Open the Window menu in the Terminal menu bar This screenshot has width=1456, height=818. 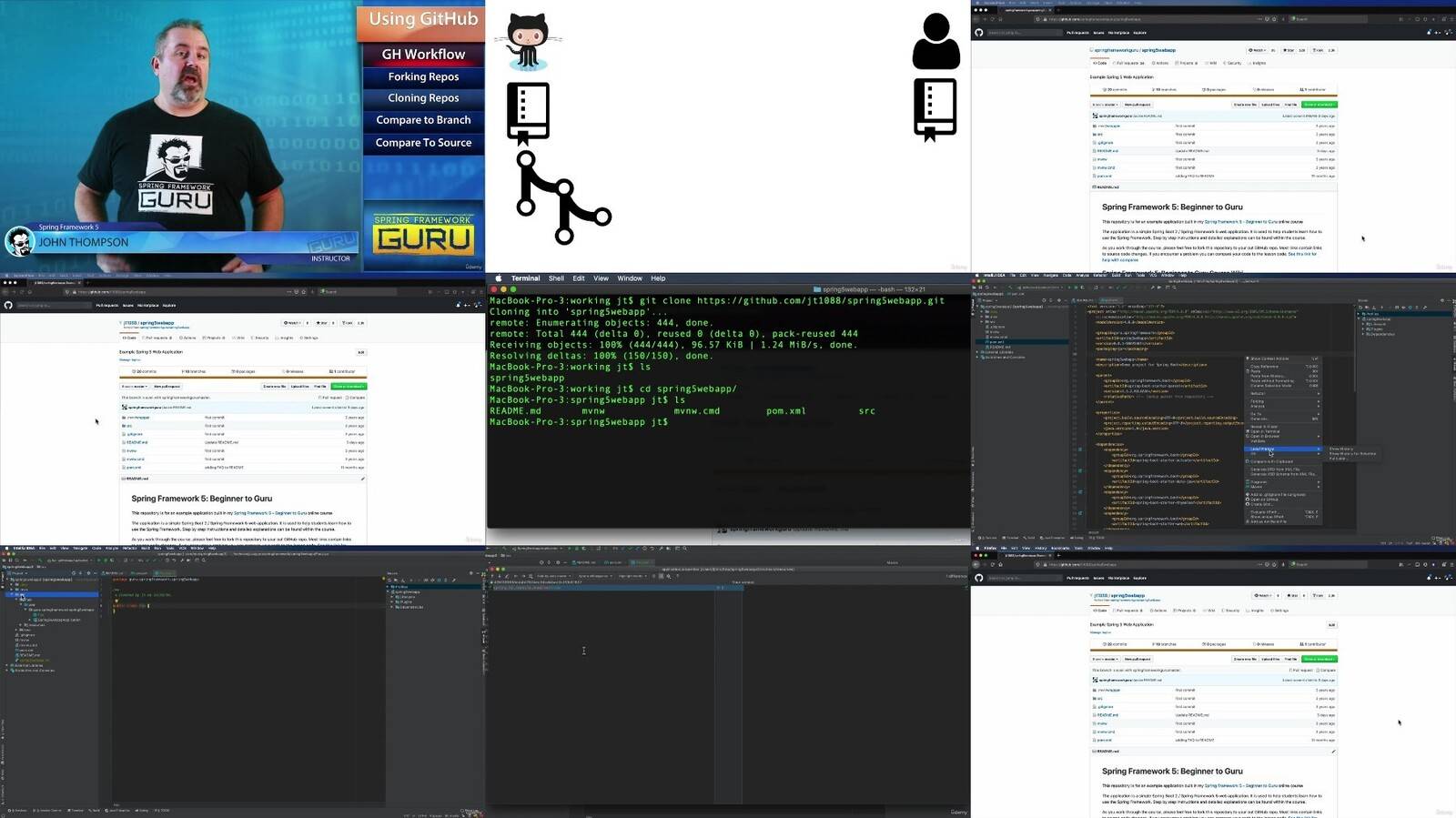630,278
